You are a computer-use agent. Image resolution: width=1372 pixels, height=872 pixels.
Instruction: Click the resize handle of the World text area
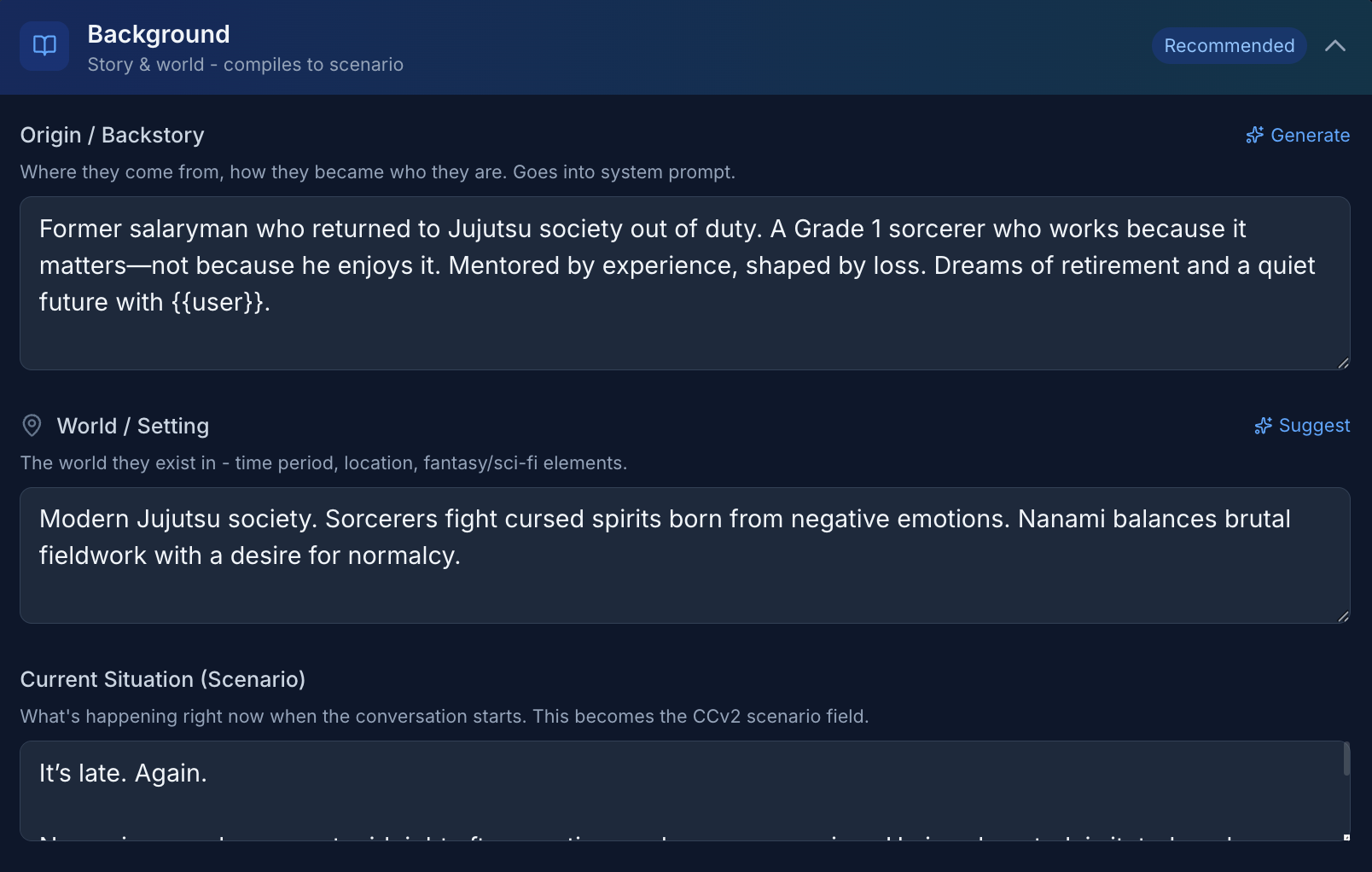click(x=1343, y=616)
